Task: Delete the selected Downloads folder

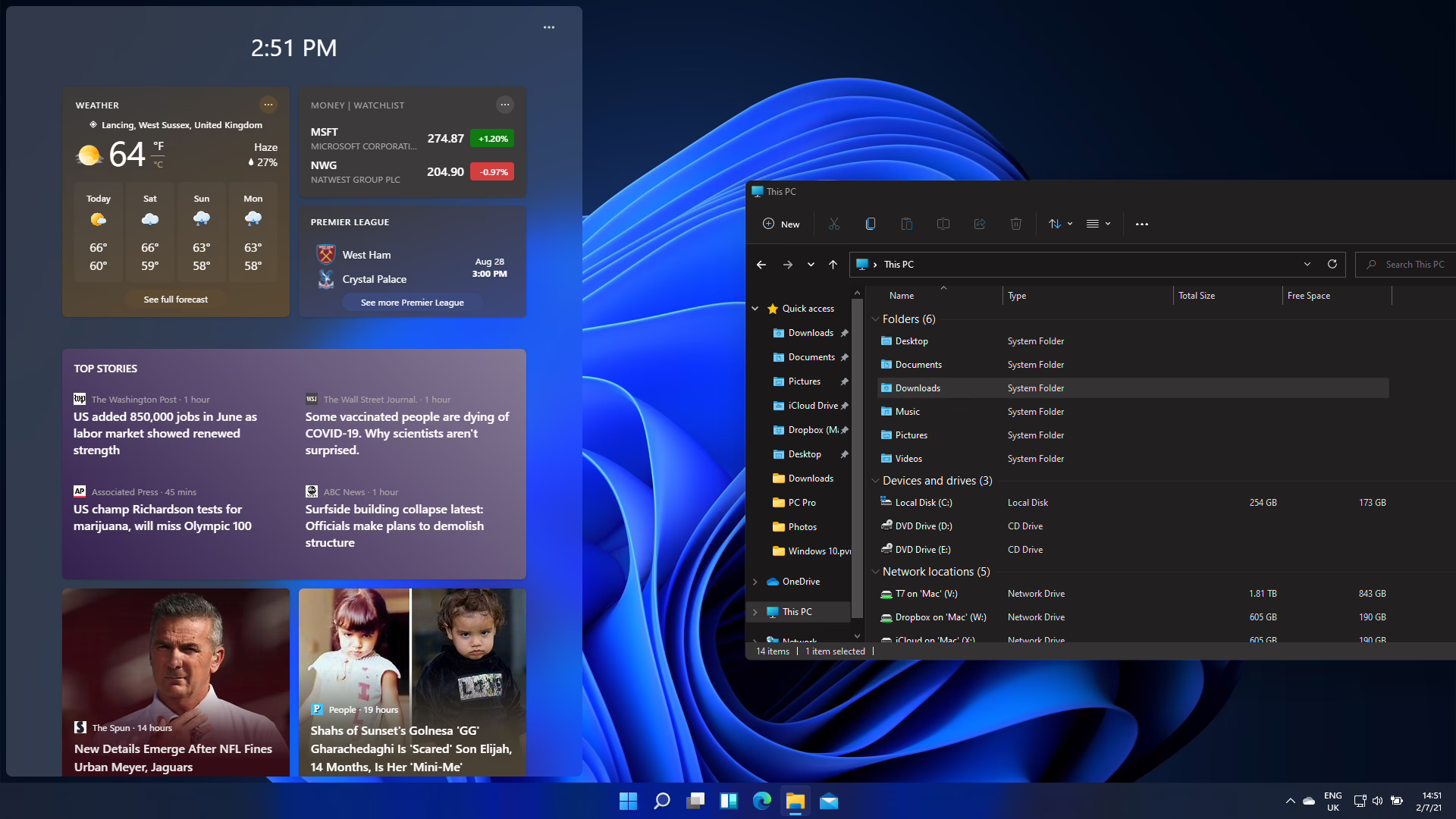Action: (1016, 224)
